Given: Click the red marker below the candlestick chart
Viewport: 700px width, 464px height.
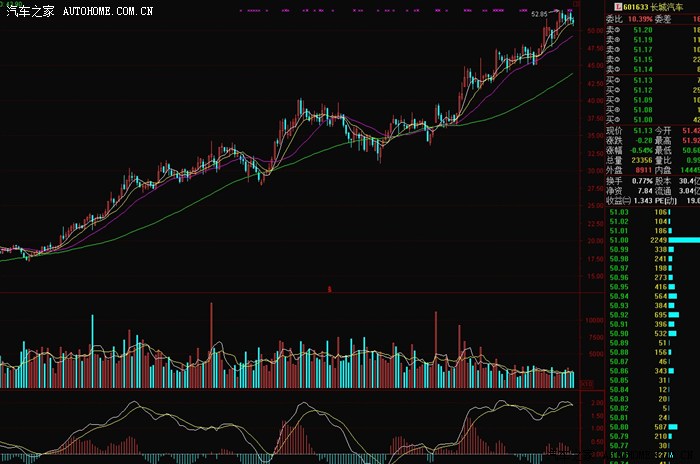Looking at the screenshot, I should 329,289.
